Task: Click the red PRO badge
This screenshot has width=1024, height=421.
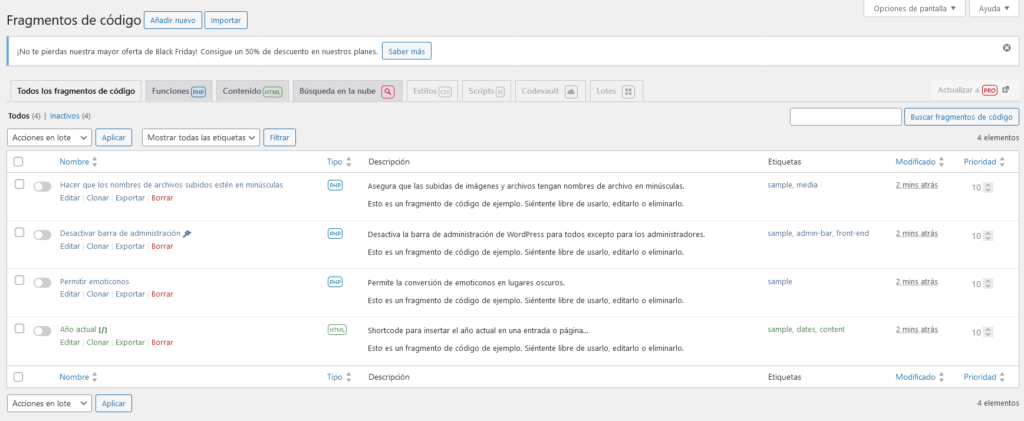Action: click(x=989, y=90)
